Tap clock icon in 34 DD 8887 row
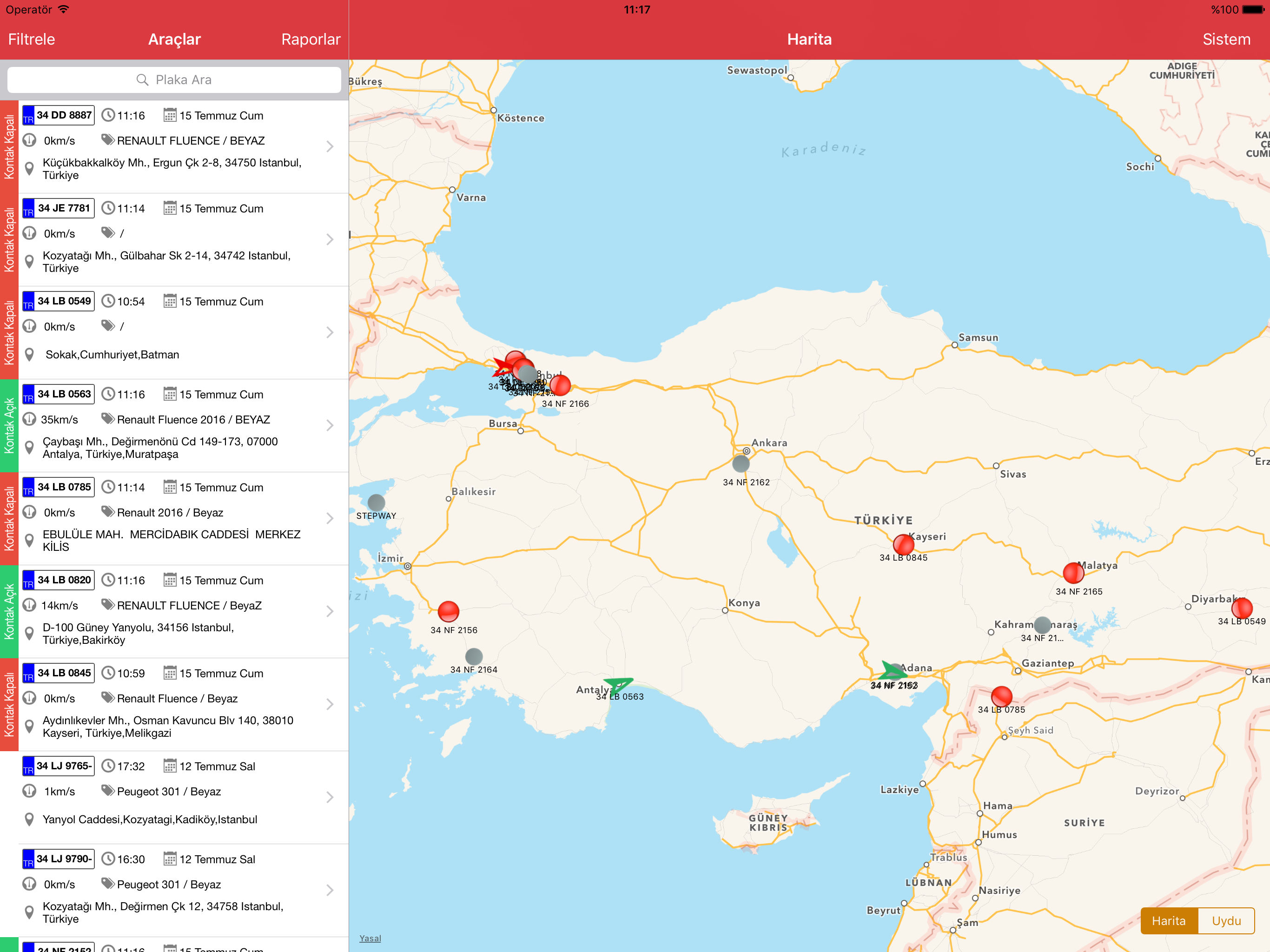1270x952 pixels. coord(108,115)
